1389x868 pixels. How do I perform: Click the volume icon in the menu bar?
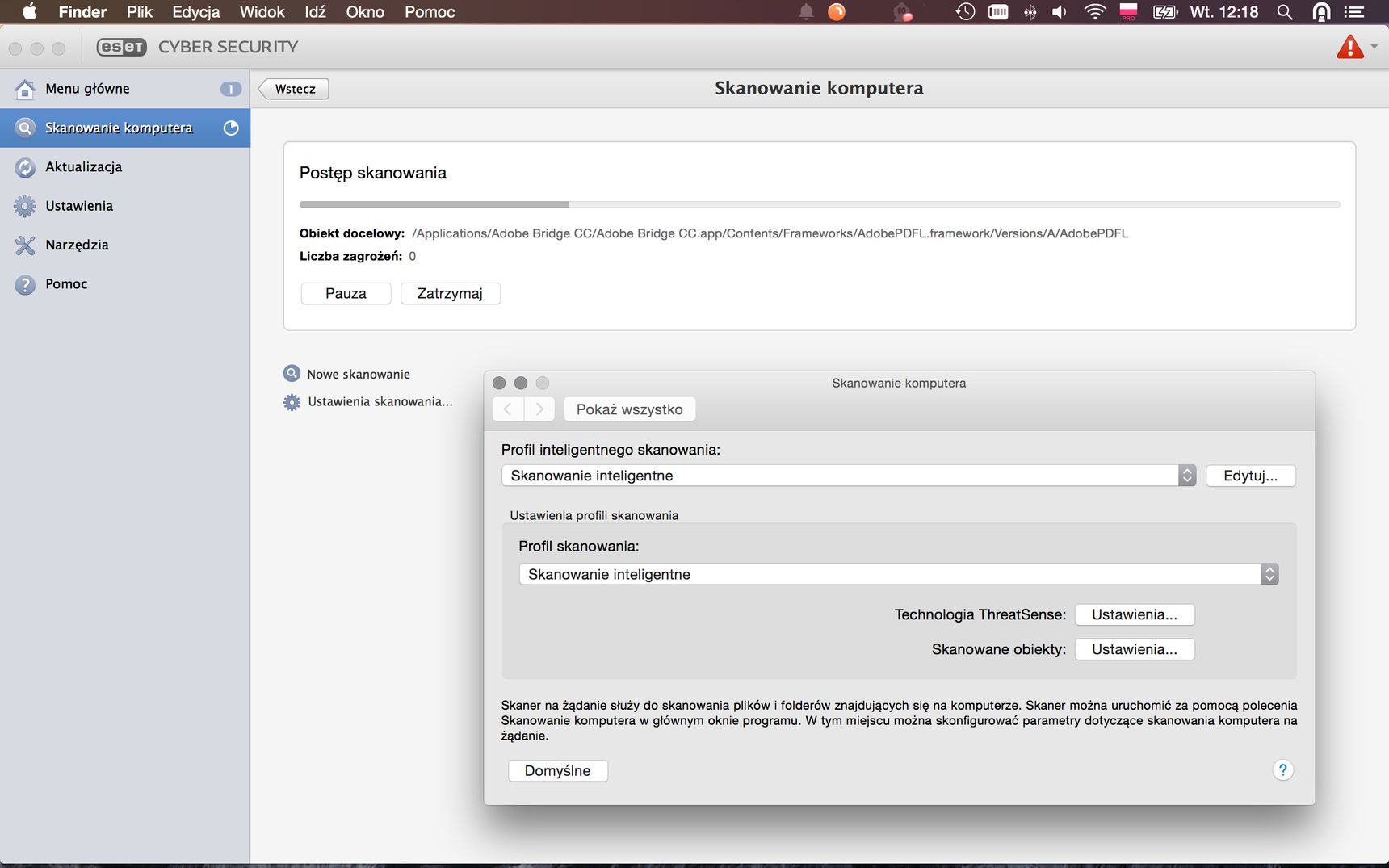point(1060,11)
